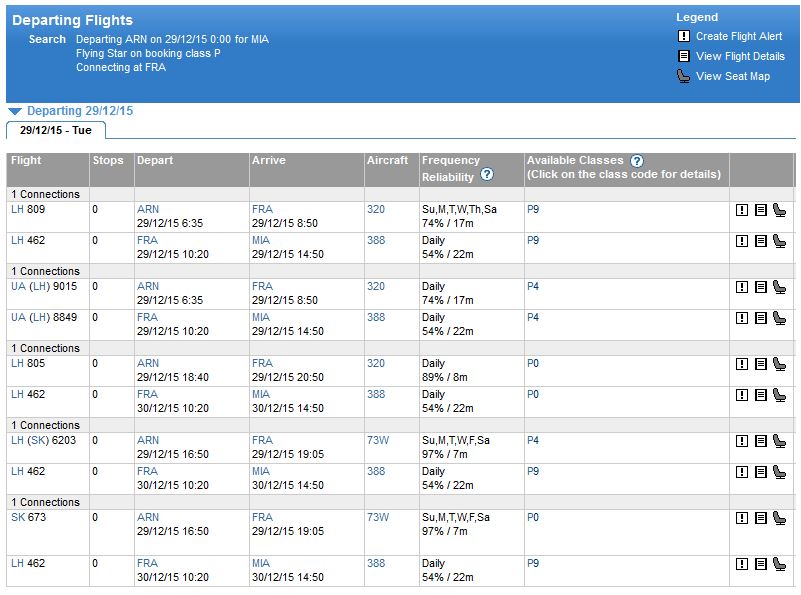Click aircraft 388 link for UA 8849
The width and height of the screenshot is (801, 595).
click(x=375, y=318)
